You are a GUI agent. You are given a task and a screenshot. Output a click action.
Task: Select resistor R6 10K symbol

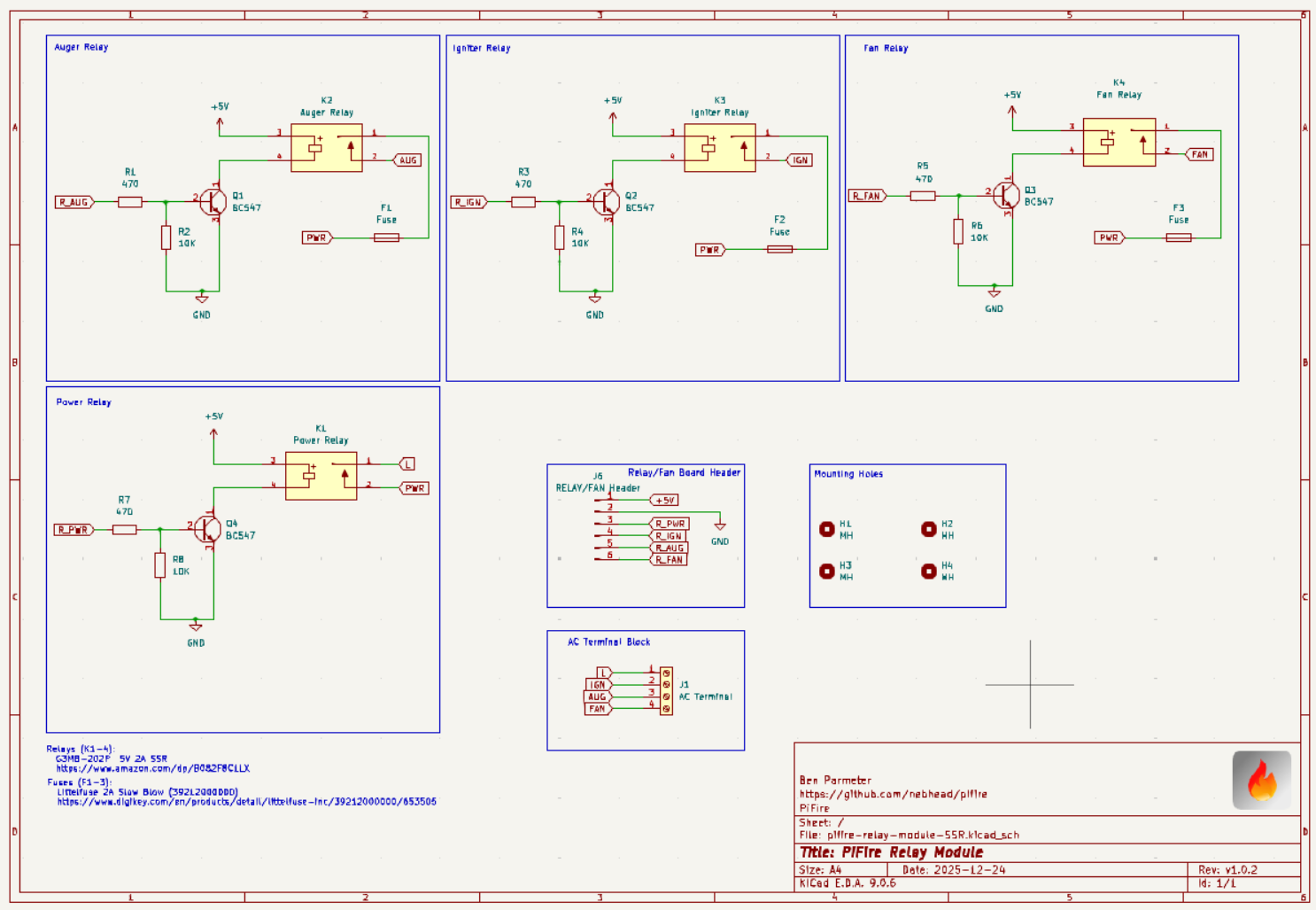(958, 231)
